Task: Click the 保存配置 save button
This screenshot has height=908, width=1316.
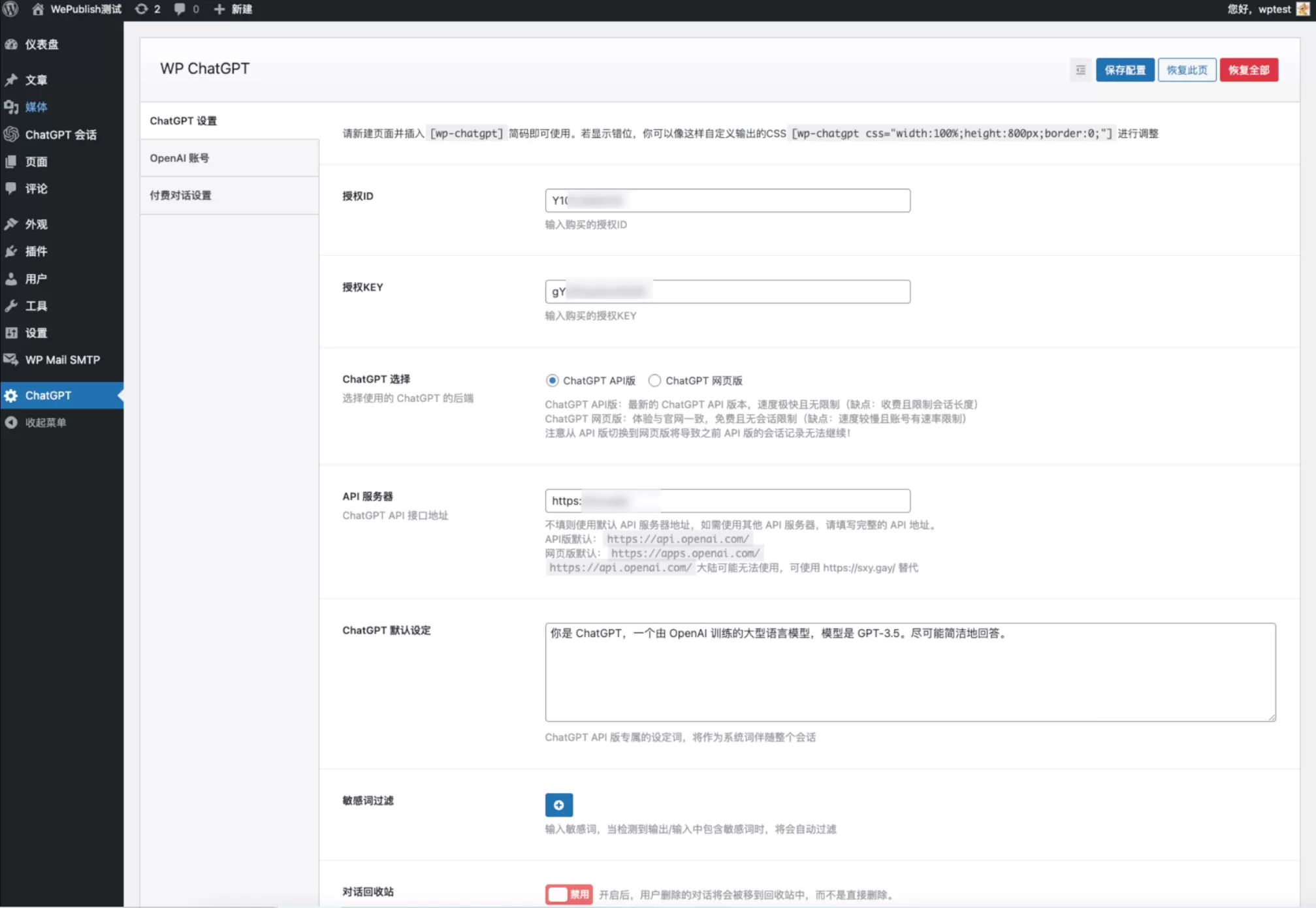Action: (1125, 70)
